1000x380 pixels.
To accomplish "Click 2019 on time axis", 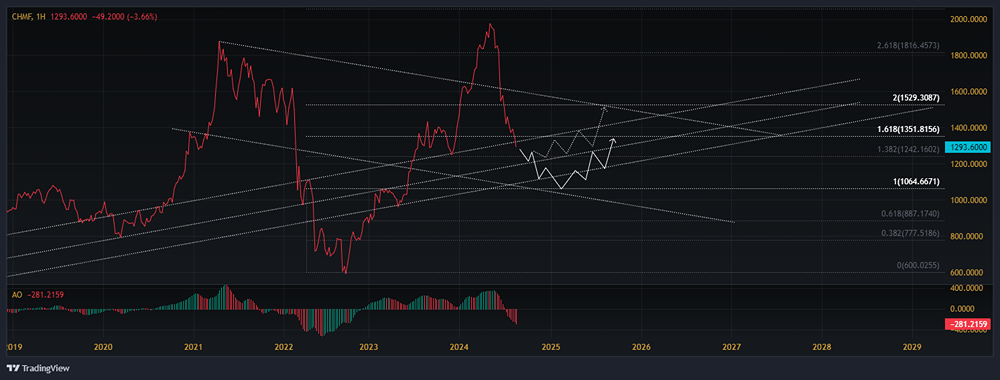I will coord(13,347).
